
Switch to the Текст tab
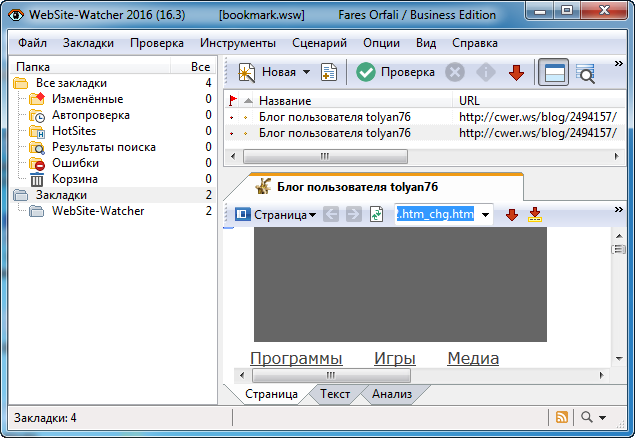(x=335, y=394)
